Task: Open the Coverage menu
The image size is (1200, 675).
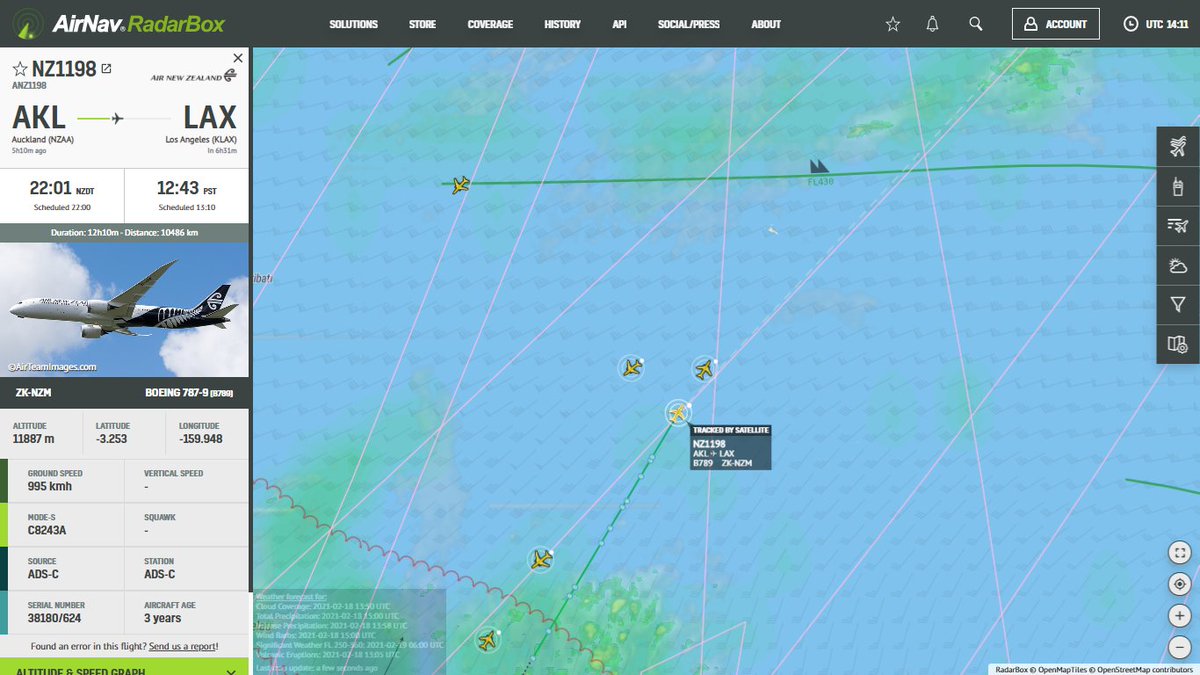Action: coord(490,24)
